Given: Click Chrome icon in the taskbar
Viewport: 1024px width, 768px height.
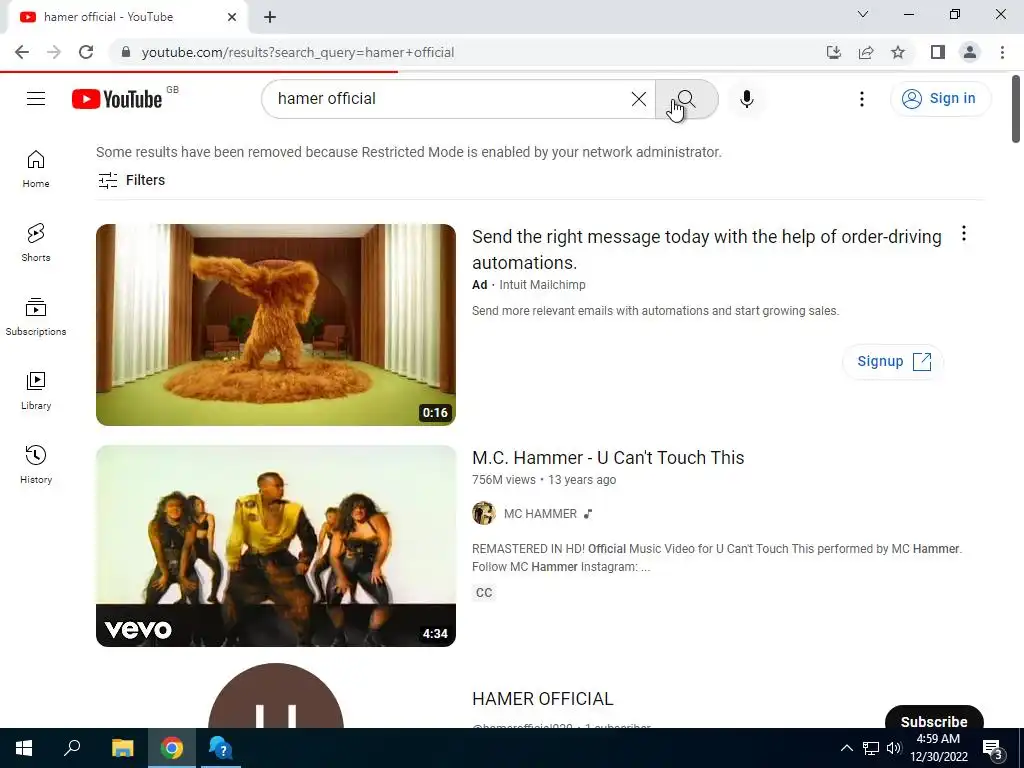Looking at the screenshot, I should (x=172, y=748).
